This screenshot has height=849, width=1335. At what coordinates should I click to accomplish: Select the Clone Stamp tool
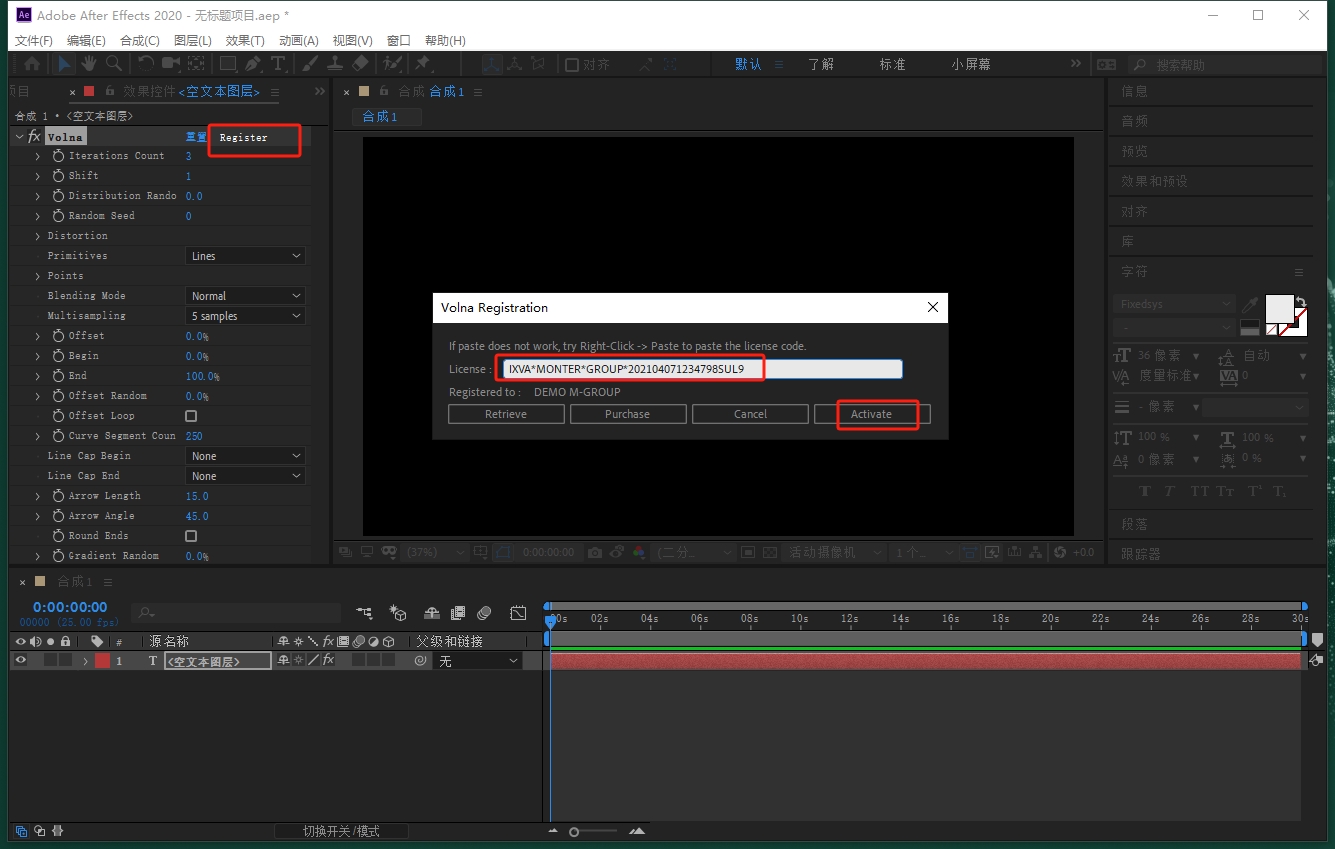coord(335,64)
